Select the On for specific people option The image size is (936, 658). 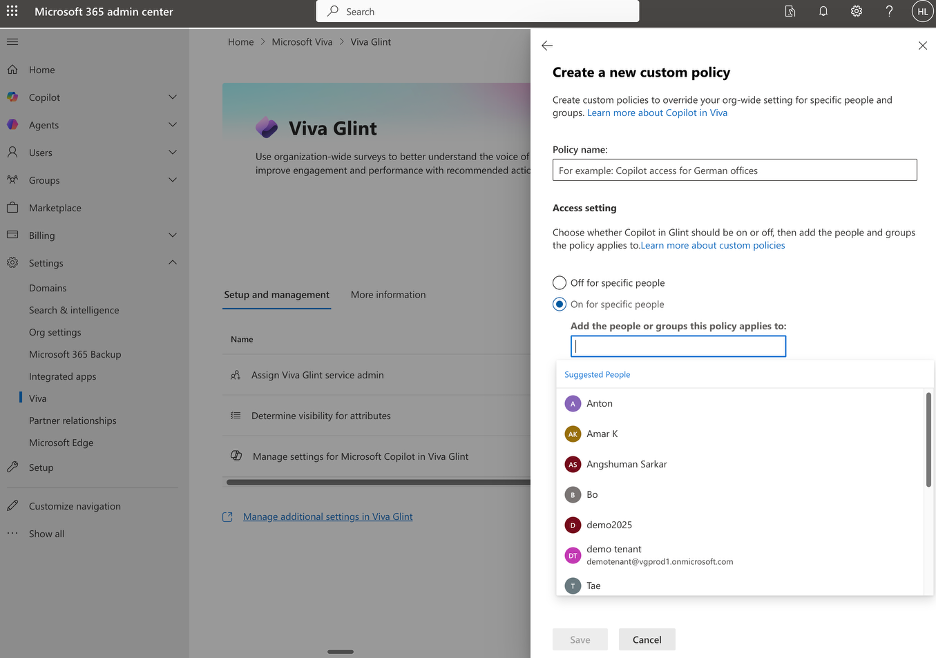[x=560, y=304]
